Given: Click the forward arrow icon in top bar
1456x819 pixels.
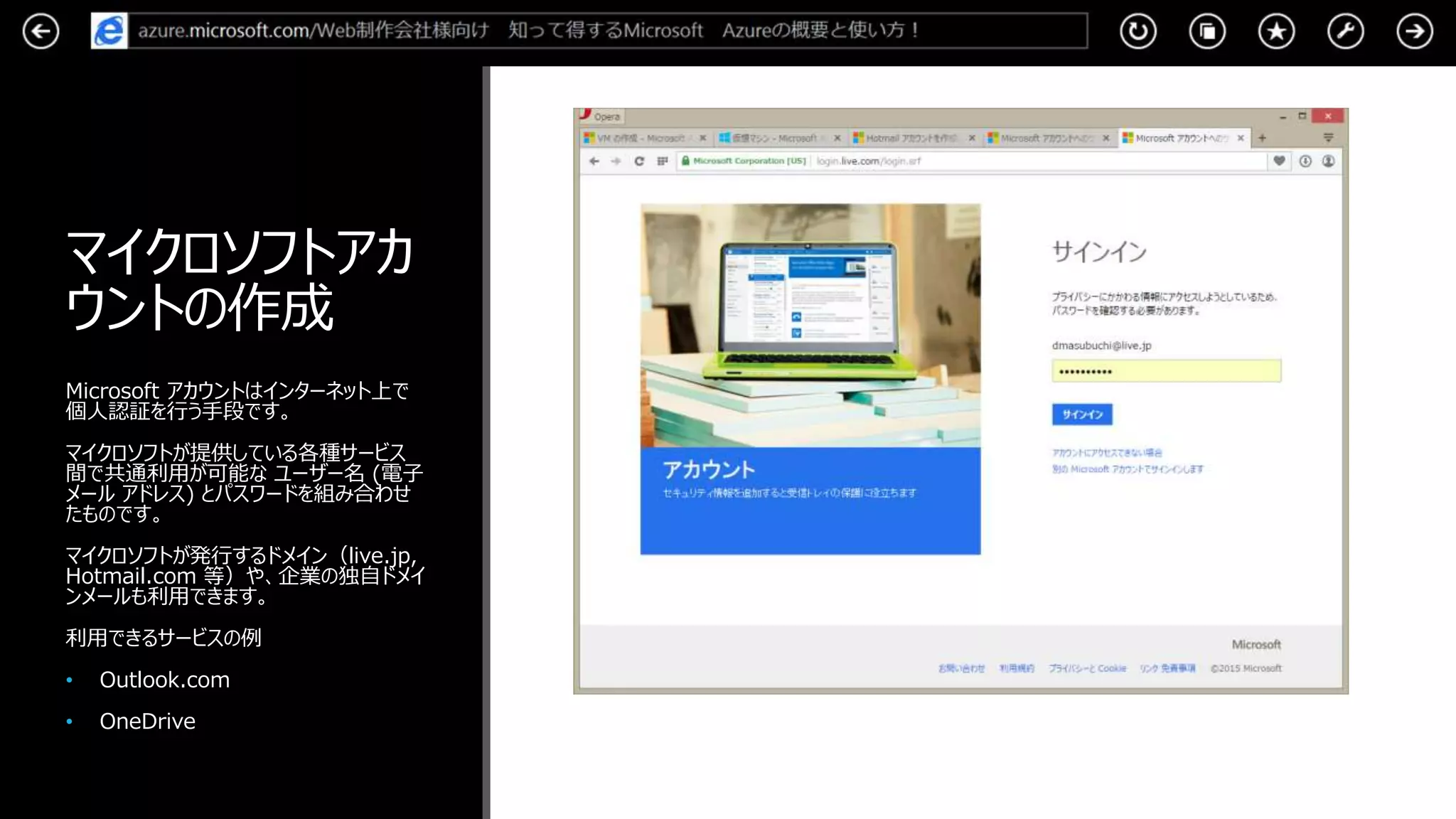Looking at the screenshot, I should point(1414,31).
